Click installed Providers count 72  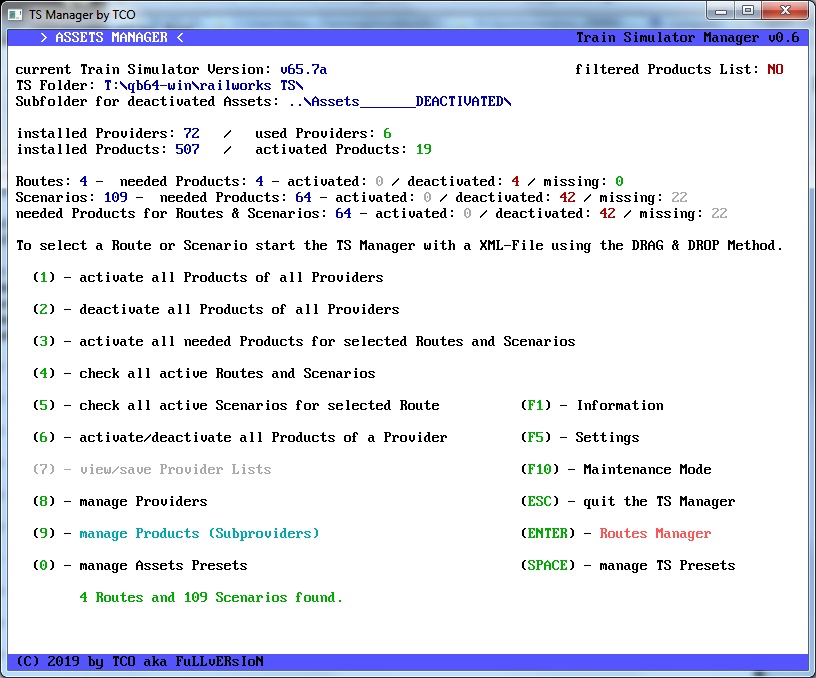pyautogui.click(x=191, y=133)
